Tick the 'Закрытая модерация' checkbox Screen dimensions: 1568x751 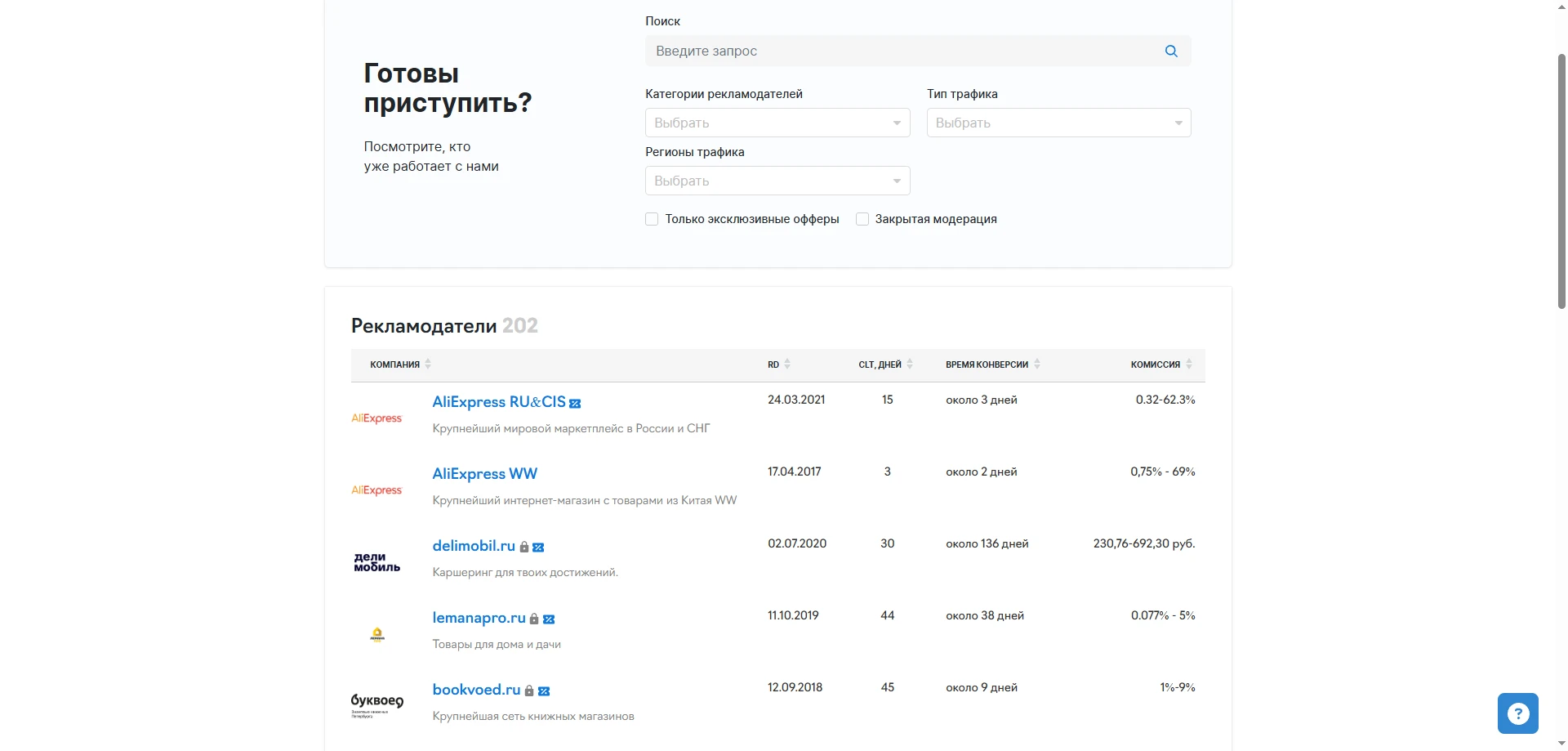click(862, 219)
